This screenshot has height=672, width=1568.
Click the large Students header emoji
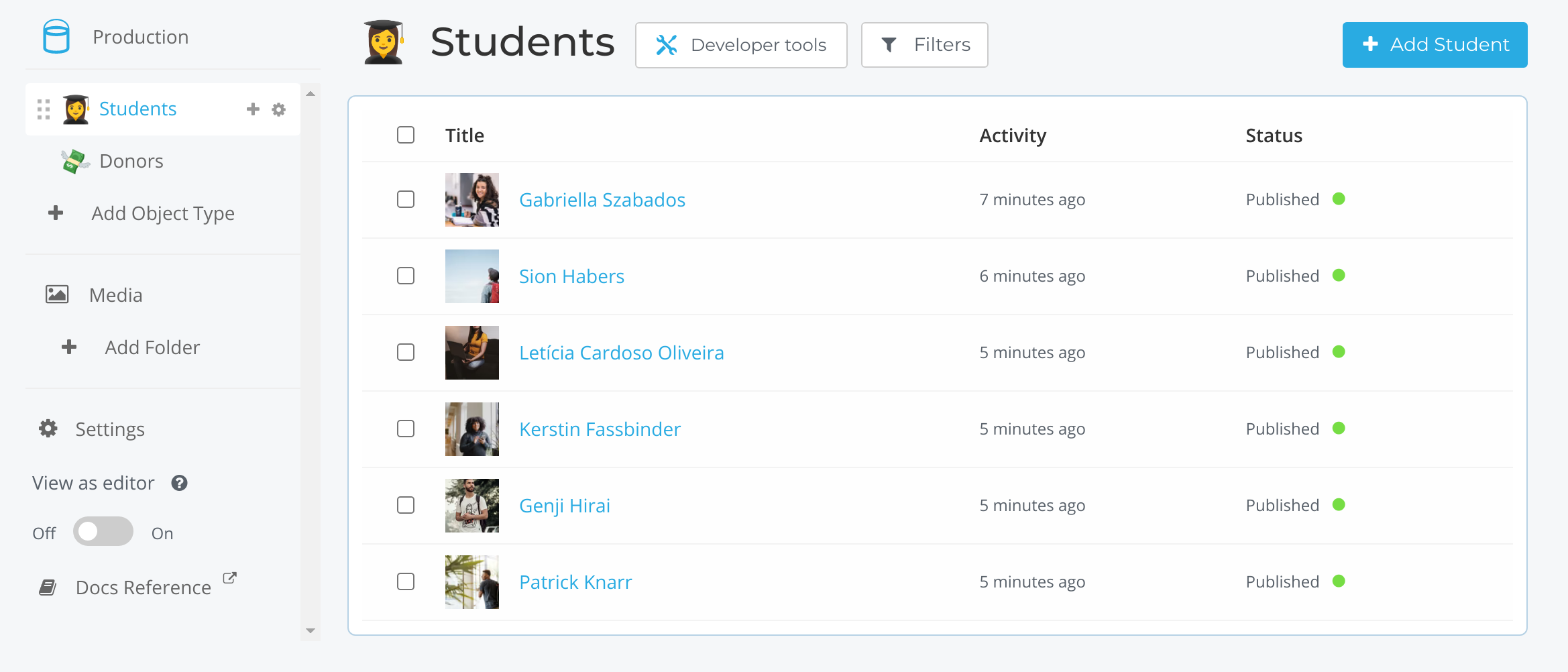[384, 42]
